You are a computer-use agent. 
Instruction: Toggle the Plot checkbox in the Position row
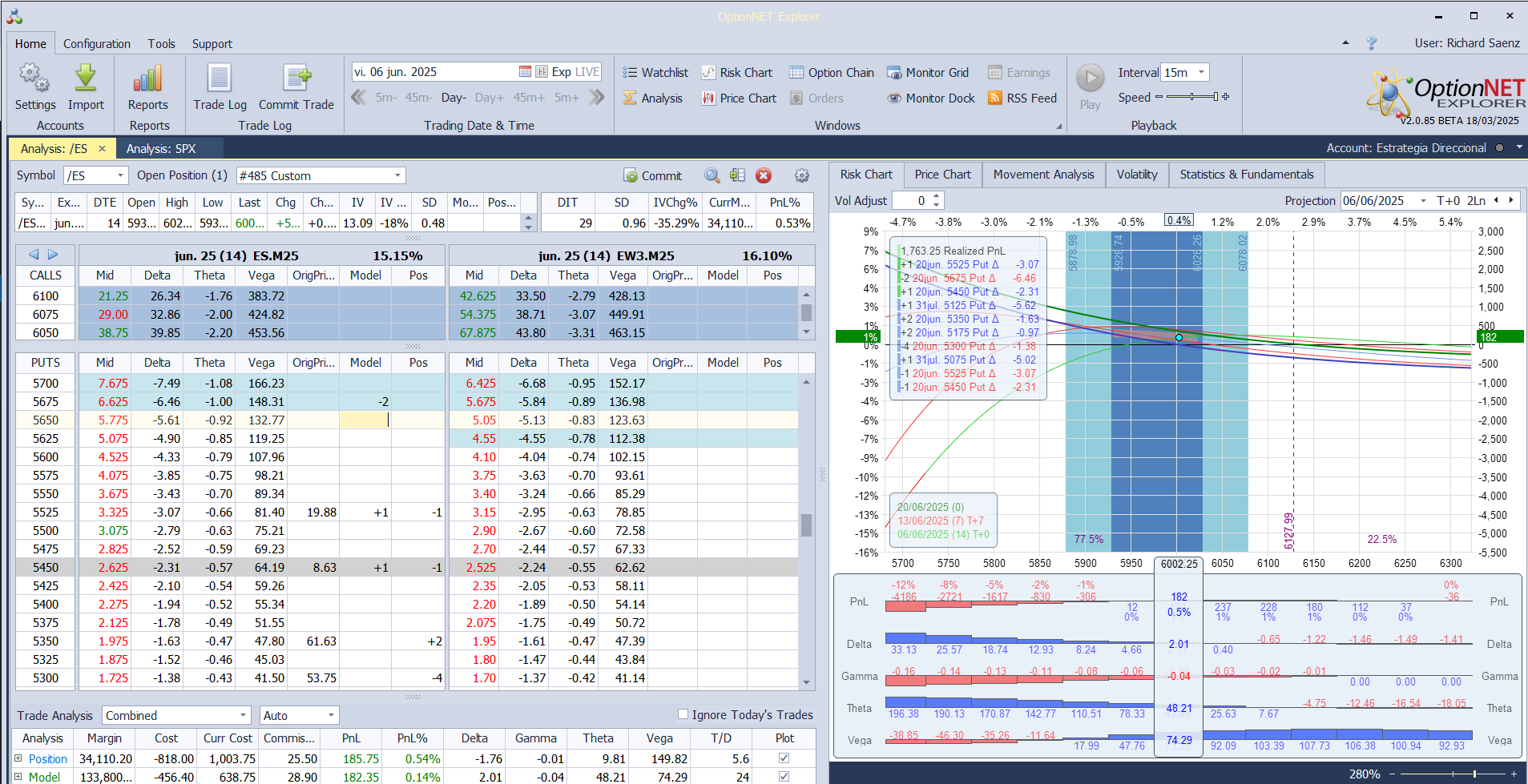pyautogui.click(x=784, y=758)
